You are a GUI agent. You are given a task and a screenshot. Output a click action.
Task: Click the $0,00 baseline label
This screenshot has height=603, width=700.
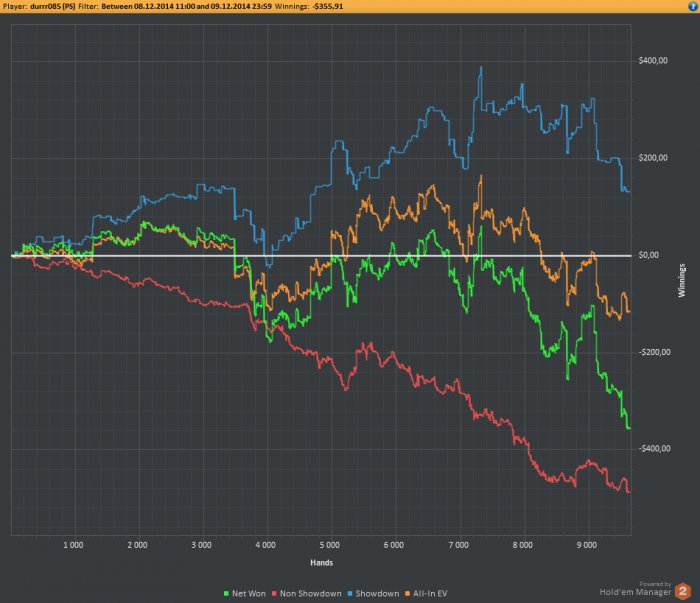coord(649,255)
